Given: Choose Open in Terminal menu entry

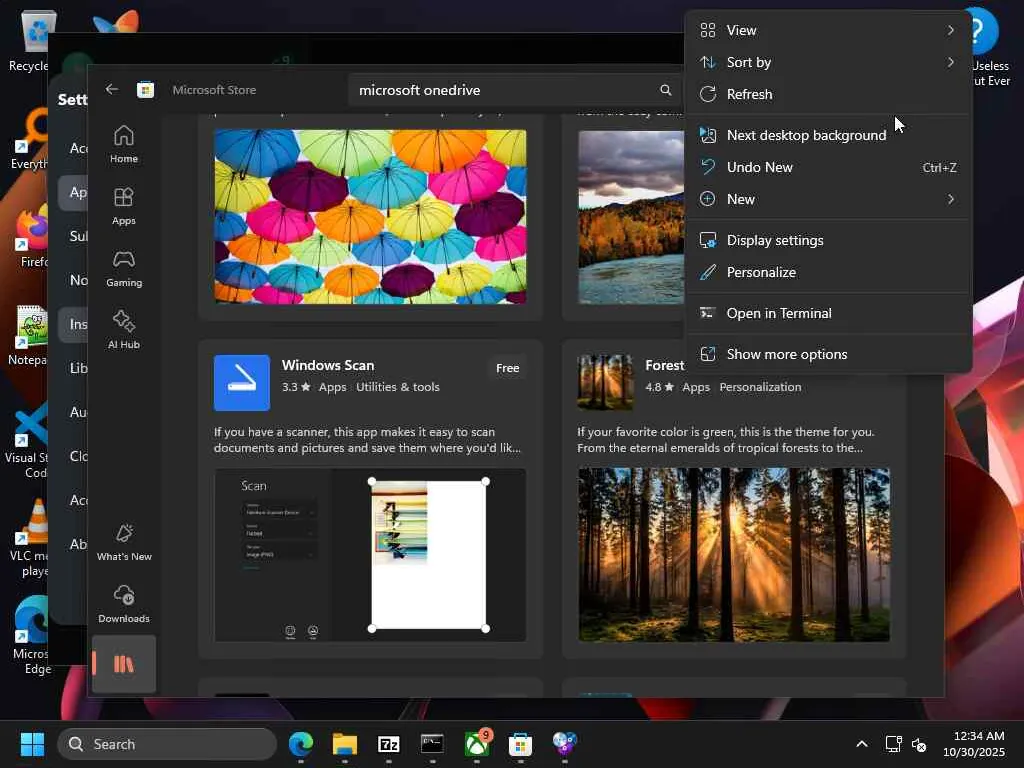Looking at the screenshot, I should pyautogui.click(x=779, y=313).
